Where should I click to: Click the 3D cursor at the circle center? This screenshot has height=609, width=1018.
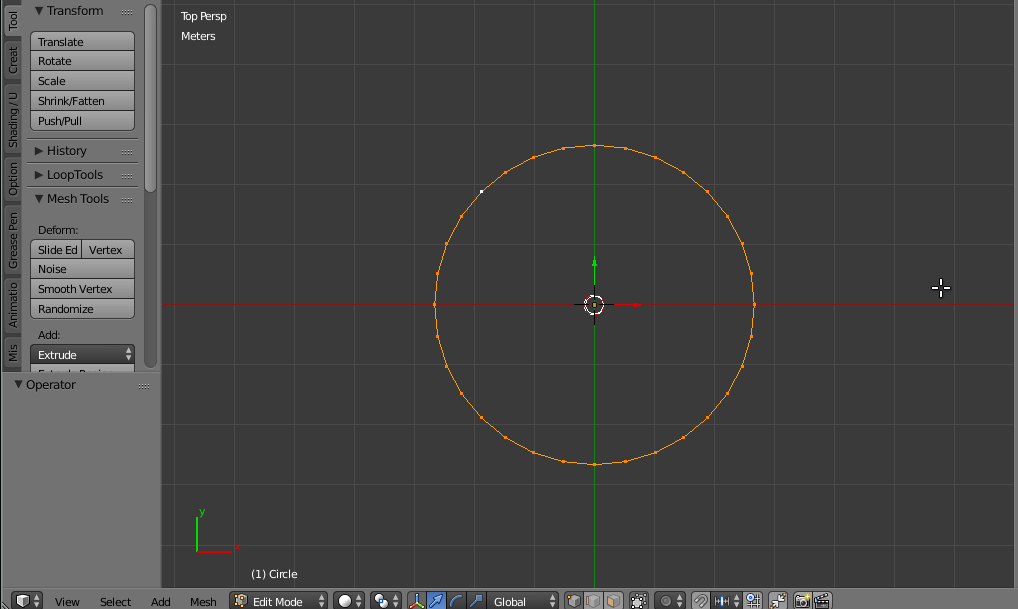pyautogui.click(x=594, y=304)
